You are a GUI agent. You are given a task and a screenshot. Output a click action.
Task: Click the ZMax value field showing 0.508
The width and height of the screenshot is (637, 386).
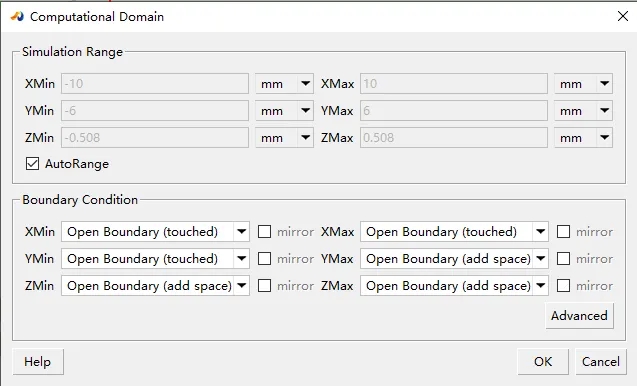tap(454, 138)
